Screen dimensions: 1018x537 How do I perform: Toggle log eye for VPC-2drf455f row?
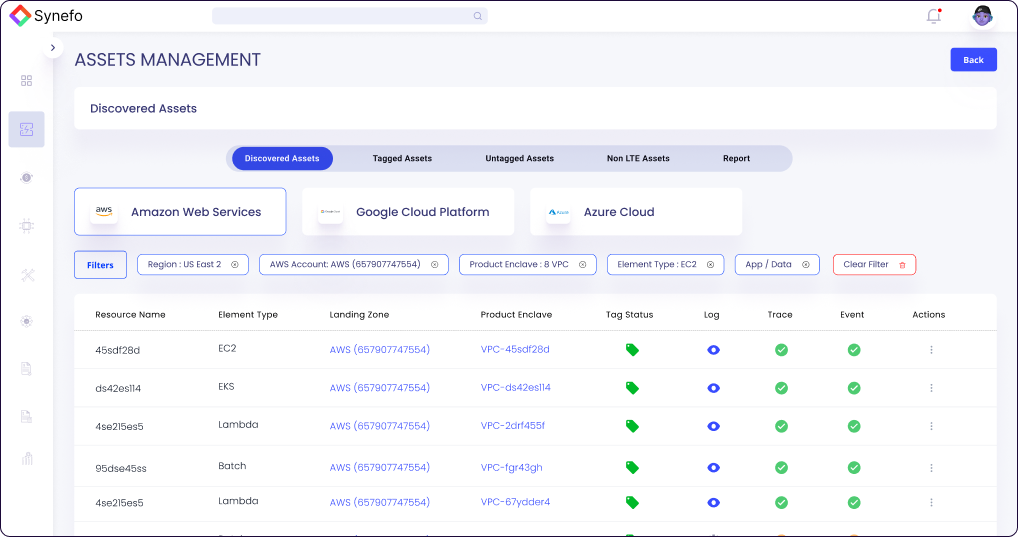[x=713, y=426]
